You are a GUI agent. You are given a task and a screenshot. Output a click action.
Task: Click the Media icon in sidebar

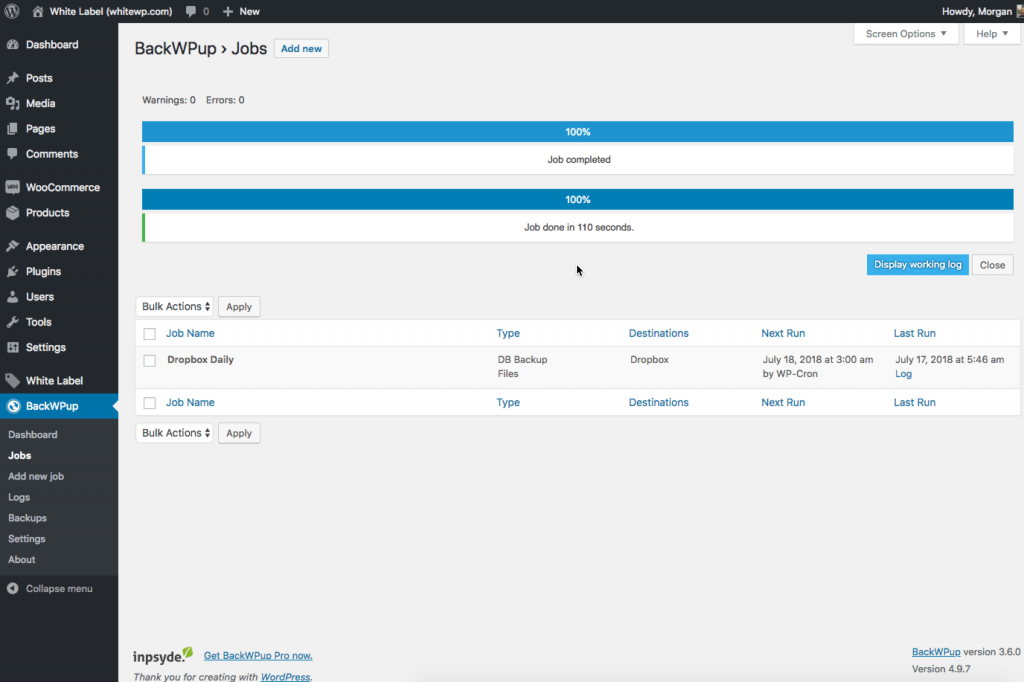12,103
